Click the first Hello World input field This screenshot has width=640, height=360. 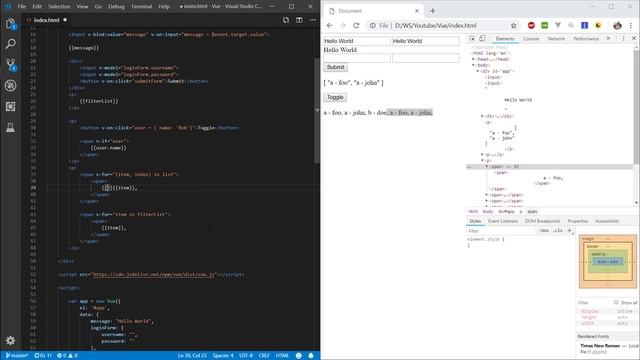click(357, 41)
